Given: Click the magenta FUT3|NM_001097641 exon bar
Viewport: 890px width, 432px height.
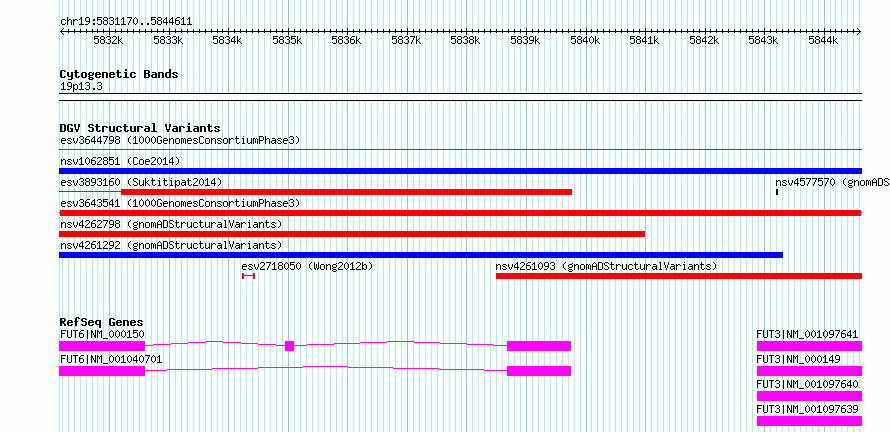Looking at the screenshot, I should [x=809, y=346].
